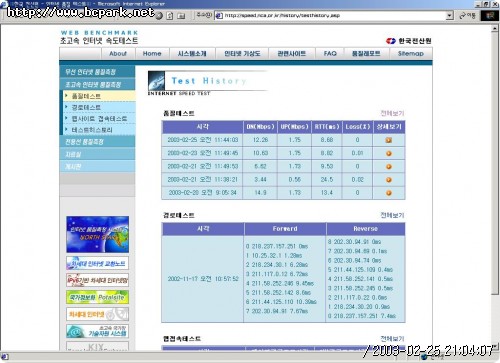The height and width of the screenshot is (363, 500).
Task: Click the 이동 (Go) button beside address bar
Action: (x=468, y=15)
